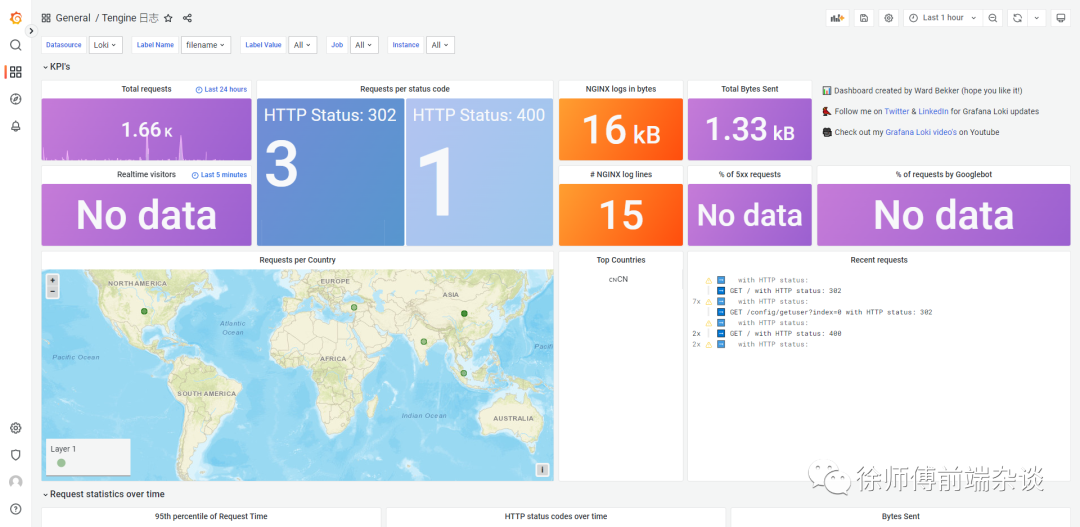Click GET / with HTTP status: 400 line
The height and width of the screenshot is (527, 1080).
(x=785, y=333)
